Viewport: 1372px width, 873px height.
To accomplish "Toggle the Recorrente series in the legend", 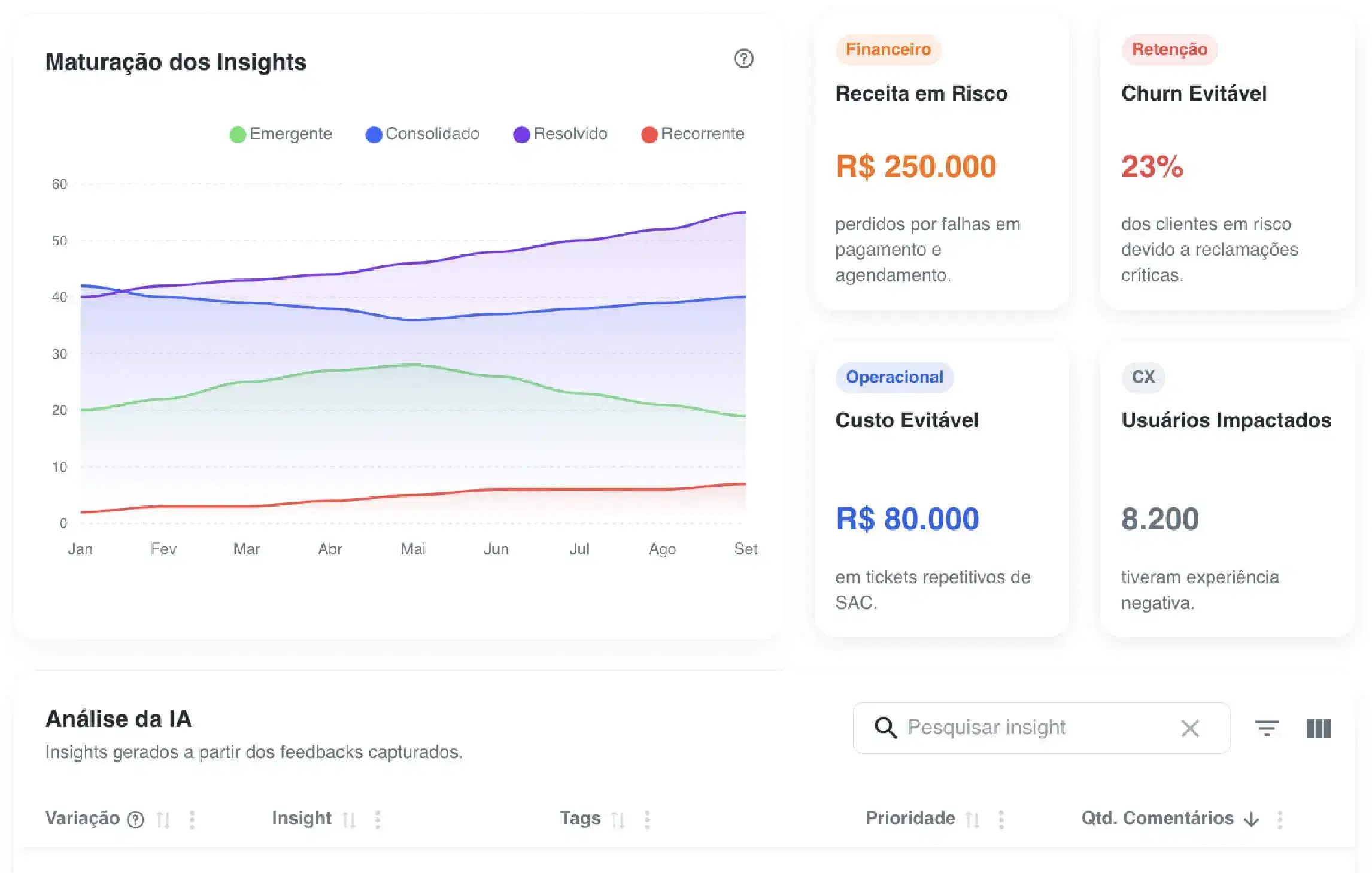I will [x=693, y=133].
